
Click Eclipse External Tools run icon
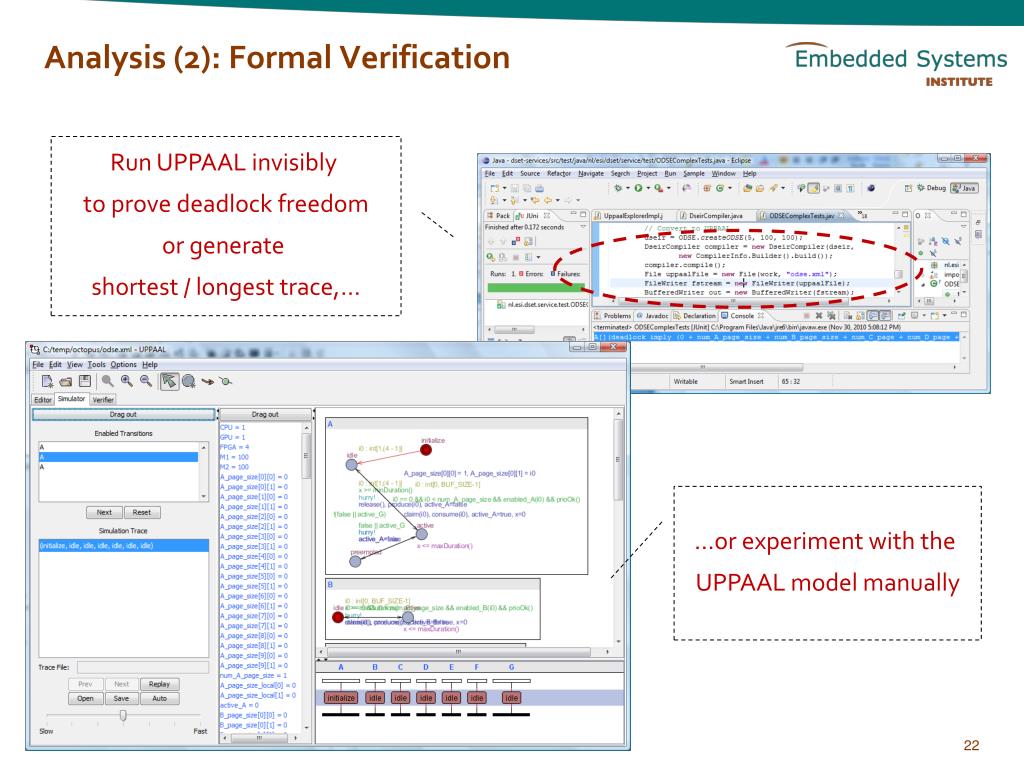(658, 188)
